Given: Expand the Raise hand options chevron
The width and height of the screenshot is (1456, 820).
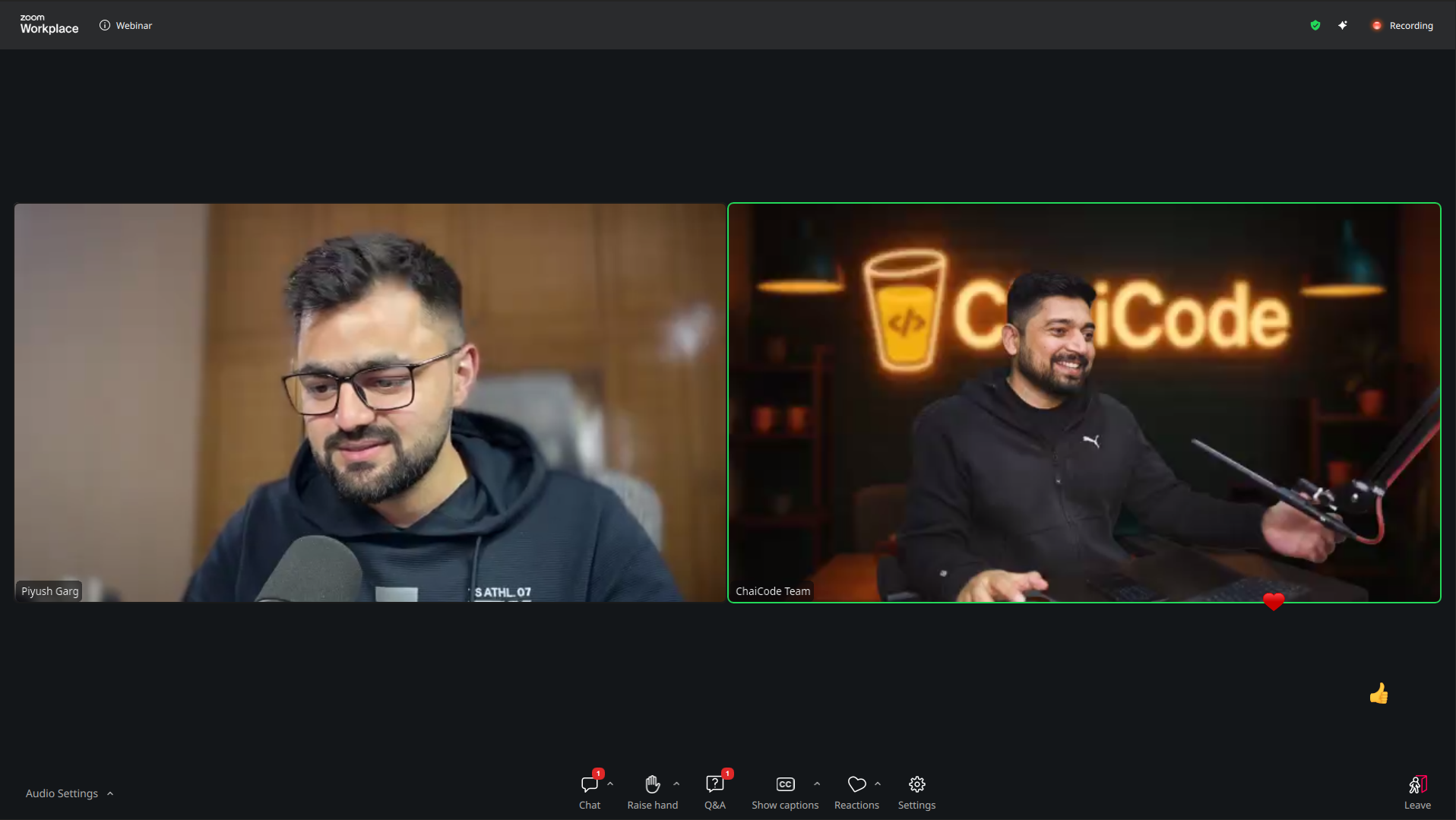Looking at the screenshot, I should pos(676,784).
